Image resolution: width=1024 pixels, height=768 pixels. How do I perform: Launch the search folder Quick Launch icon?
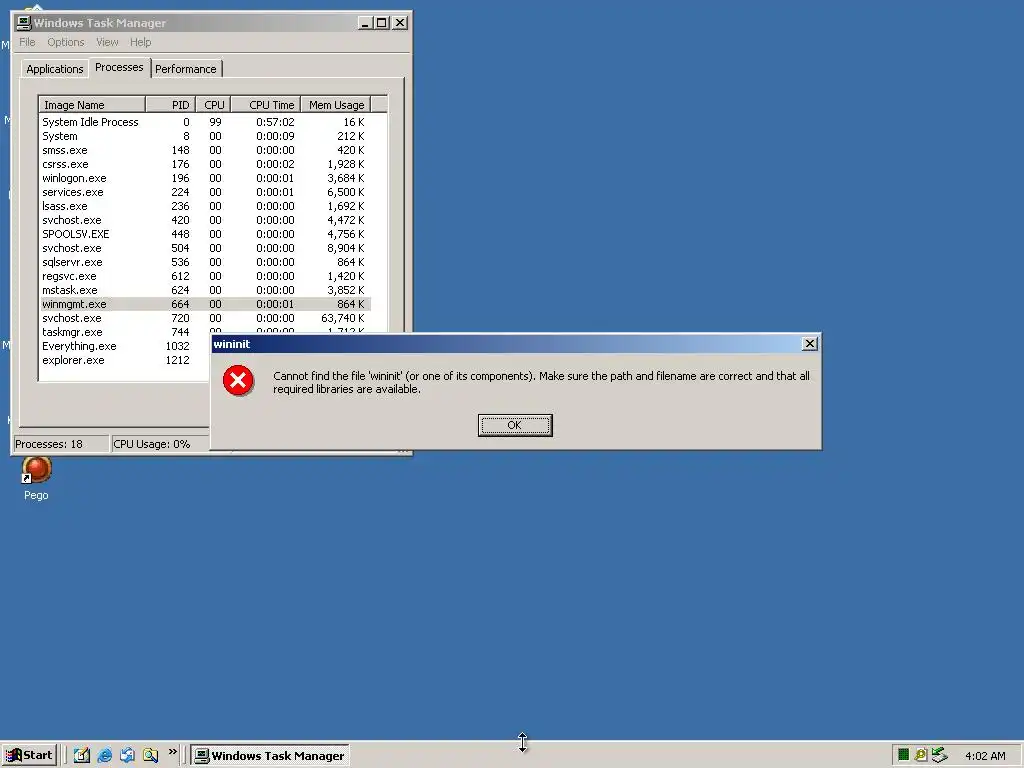click(150, 756)
